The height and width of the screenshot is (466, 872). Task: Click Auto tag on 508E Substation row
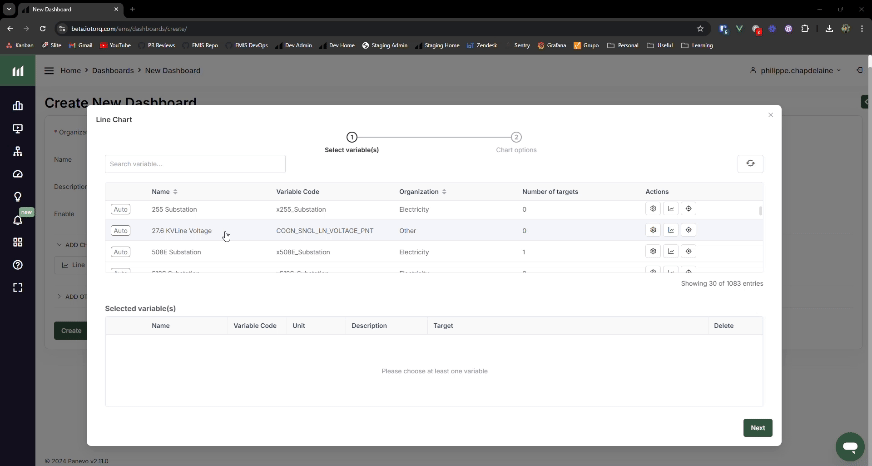point(120,252)
